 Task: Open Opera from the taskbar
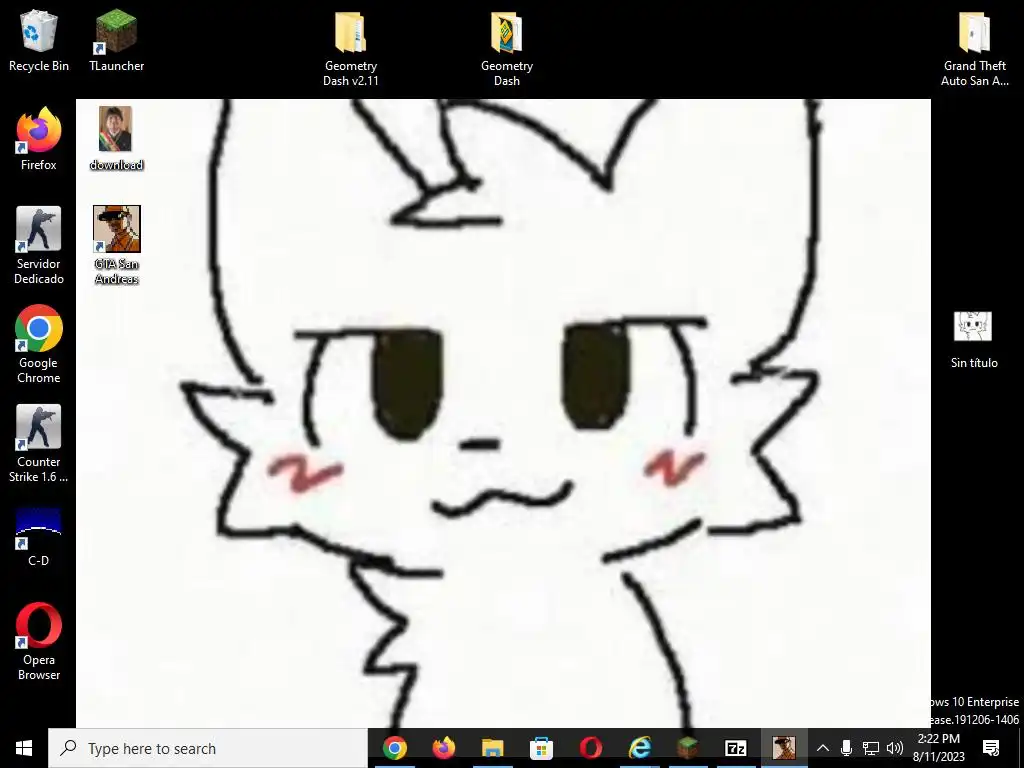pos(590,748)
